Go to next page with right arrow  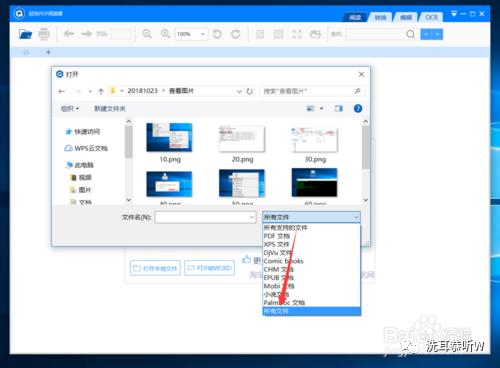(86, 34)
